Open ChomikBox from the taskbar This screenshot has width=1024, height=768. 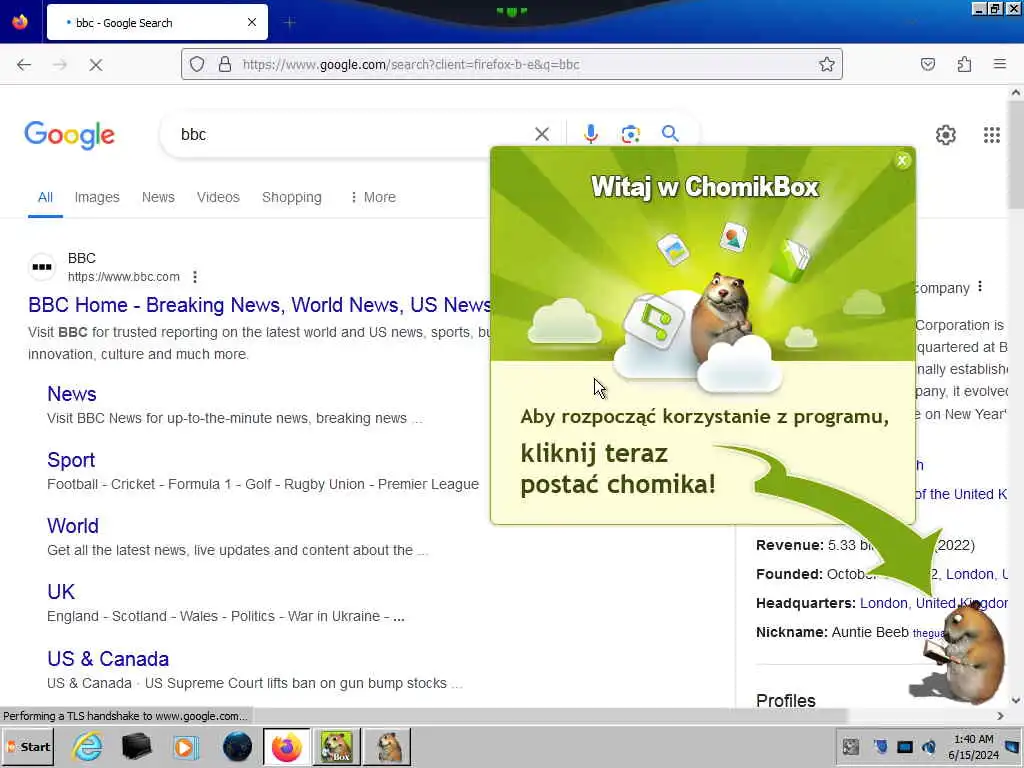[336, 746]
